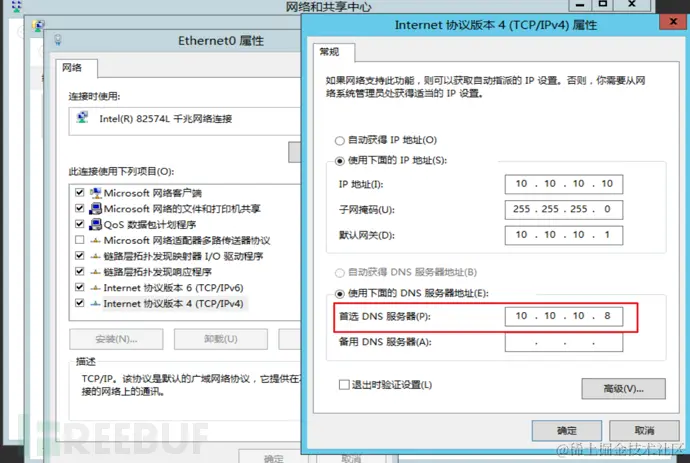Click the 网络适配器多路传送器协议 item icon
Viewport: 690px width, 463px height.
point(95,241)
